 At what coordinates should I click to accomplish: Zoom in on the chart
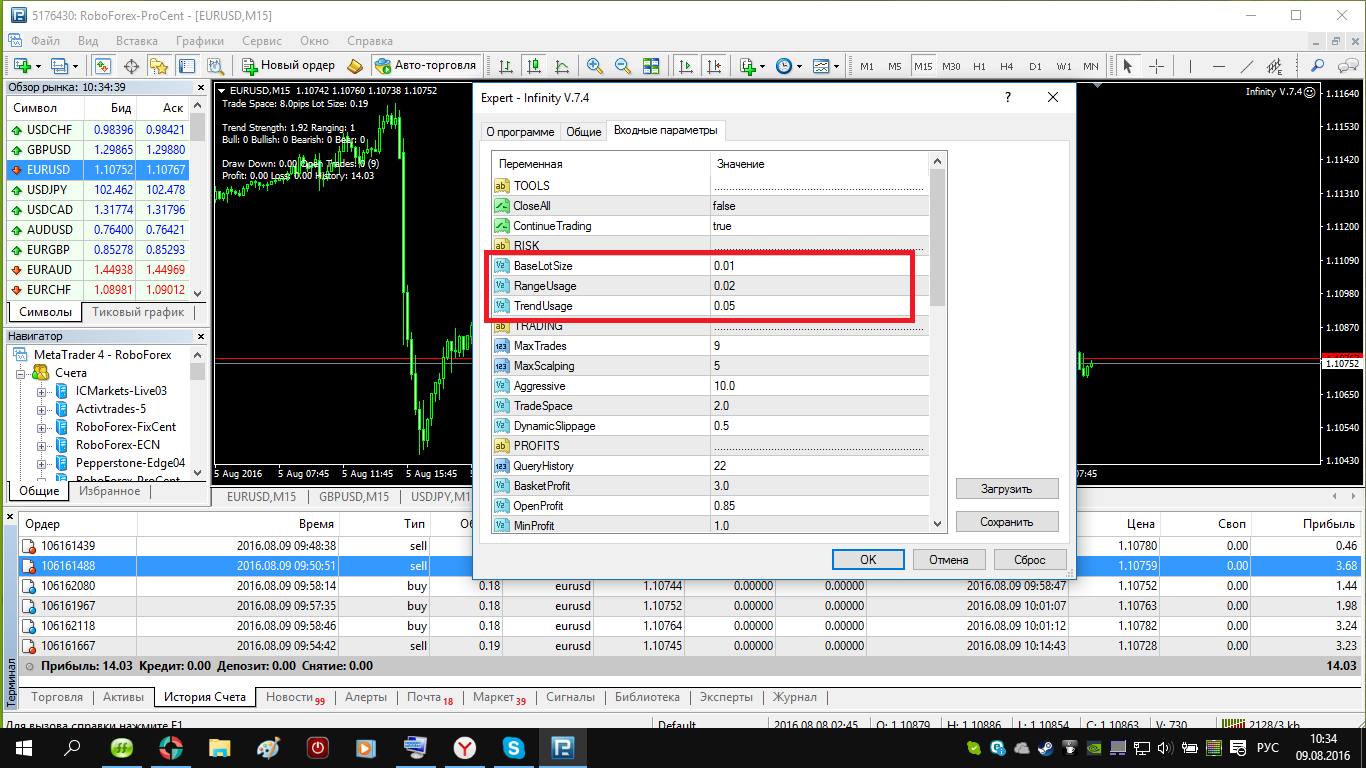(x=595, y=66)
